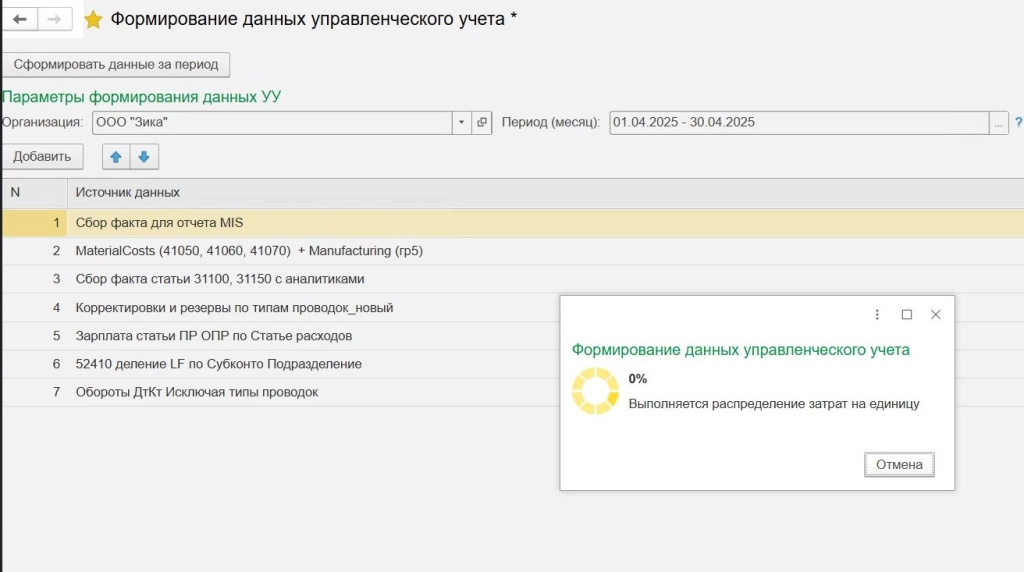Screen dimensions: 1024x572
Task: Move row up with blue up arrow
Action: [x=116, y=157]
